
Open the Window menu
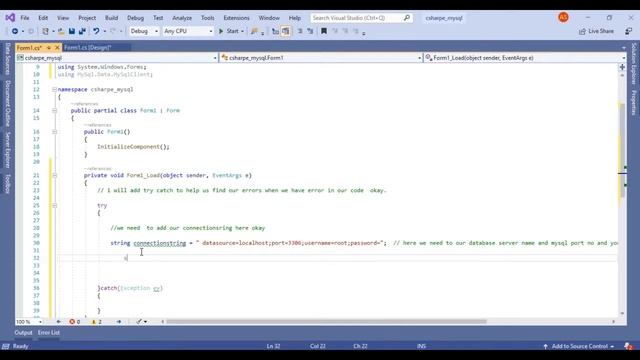pos(269,18)
